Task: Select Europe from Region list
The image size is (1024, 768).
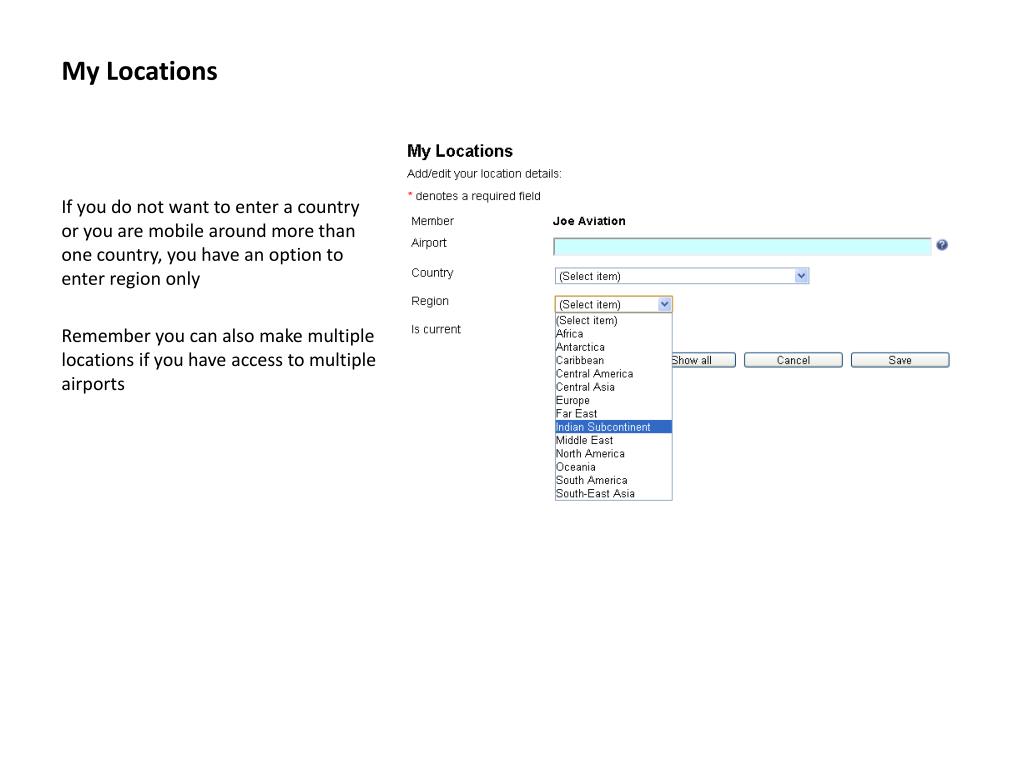Action: click(613, 400)
